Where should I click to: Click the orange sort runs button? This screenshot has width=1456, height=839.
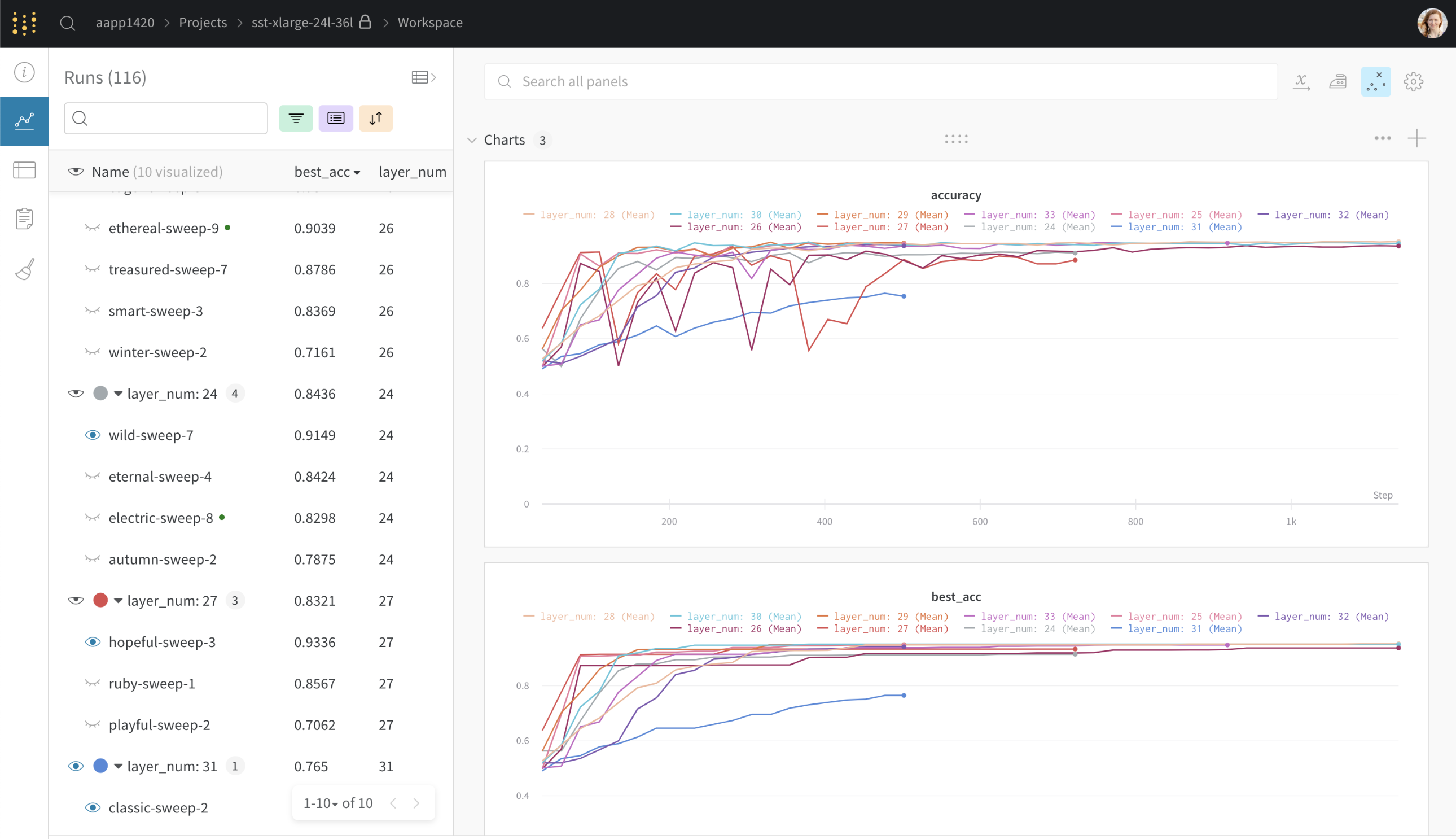coord(375,118)
